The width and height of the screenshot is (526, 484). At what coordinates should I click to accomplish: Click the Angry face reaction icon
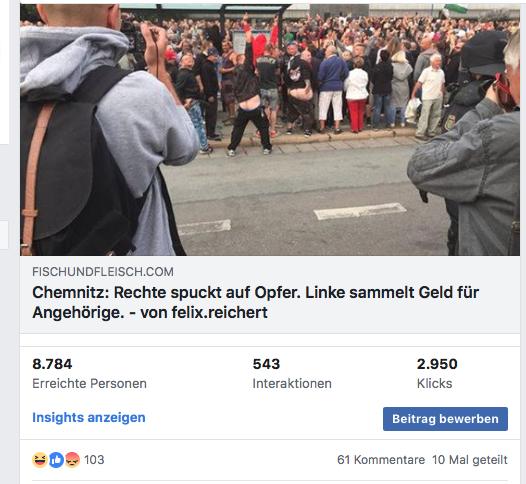tap(72, 460)
